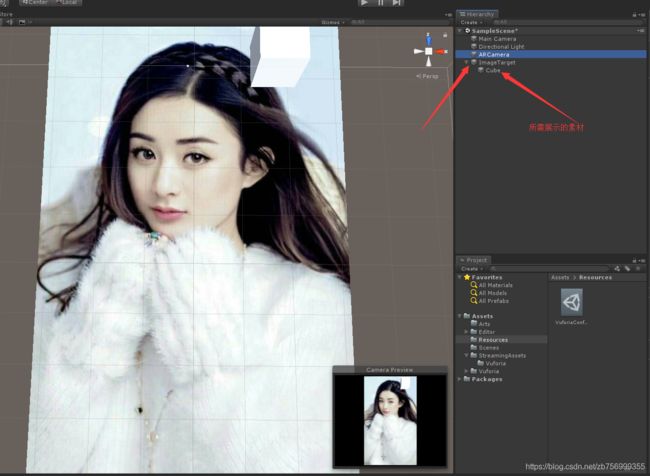Viewport: 650px width, 476px height.
Task: Click the Play button in the toolbar
Action: [x=364, y=2]
